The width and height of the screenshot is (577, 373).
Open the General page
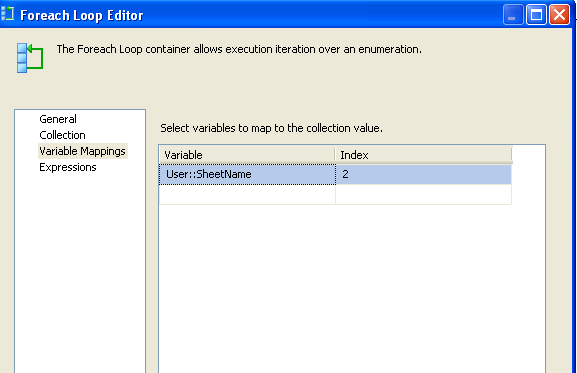[x=58, y=119]
